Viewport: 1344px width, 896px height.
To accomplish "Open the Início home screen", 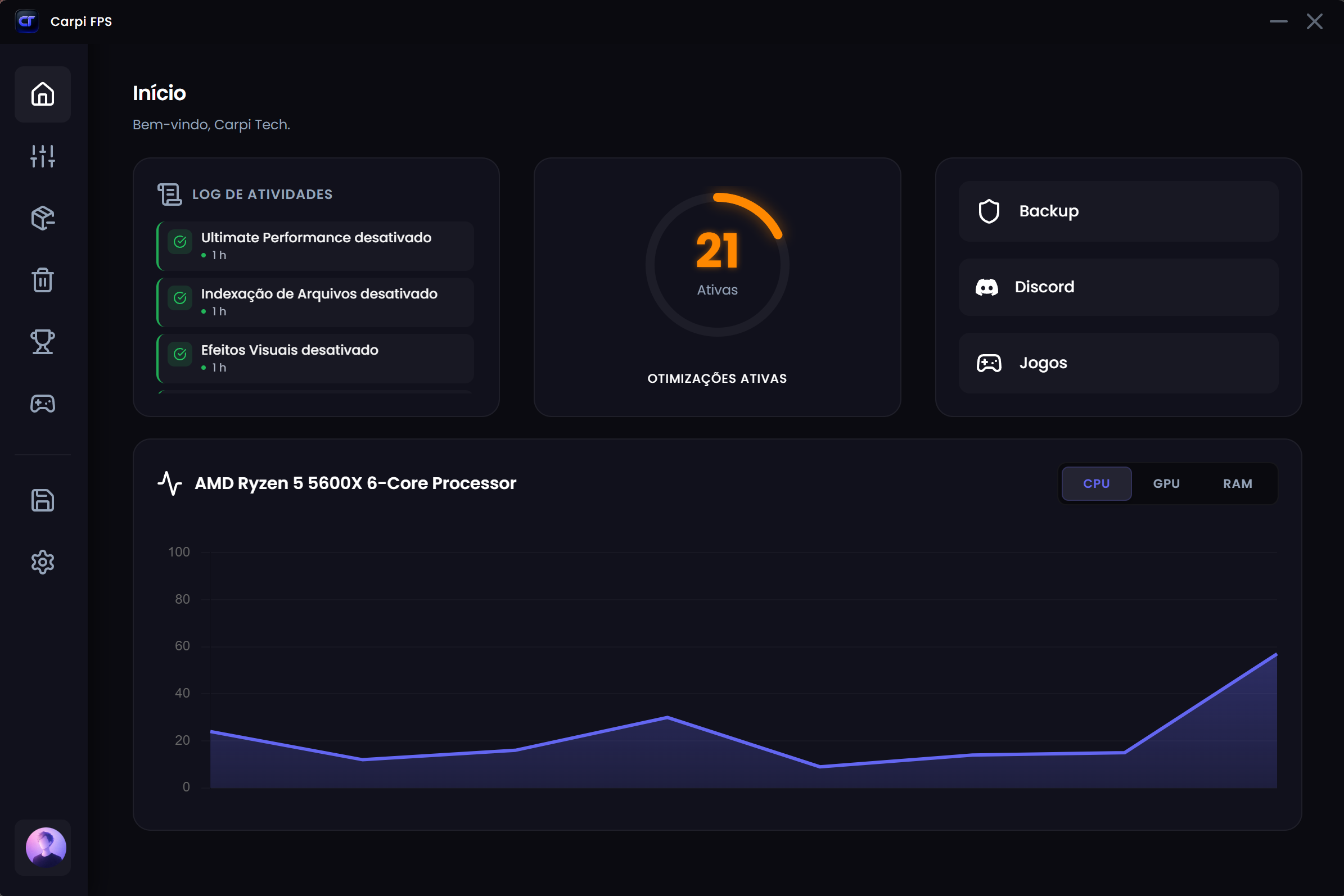I will pos(42,95).
